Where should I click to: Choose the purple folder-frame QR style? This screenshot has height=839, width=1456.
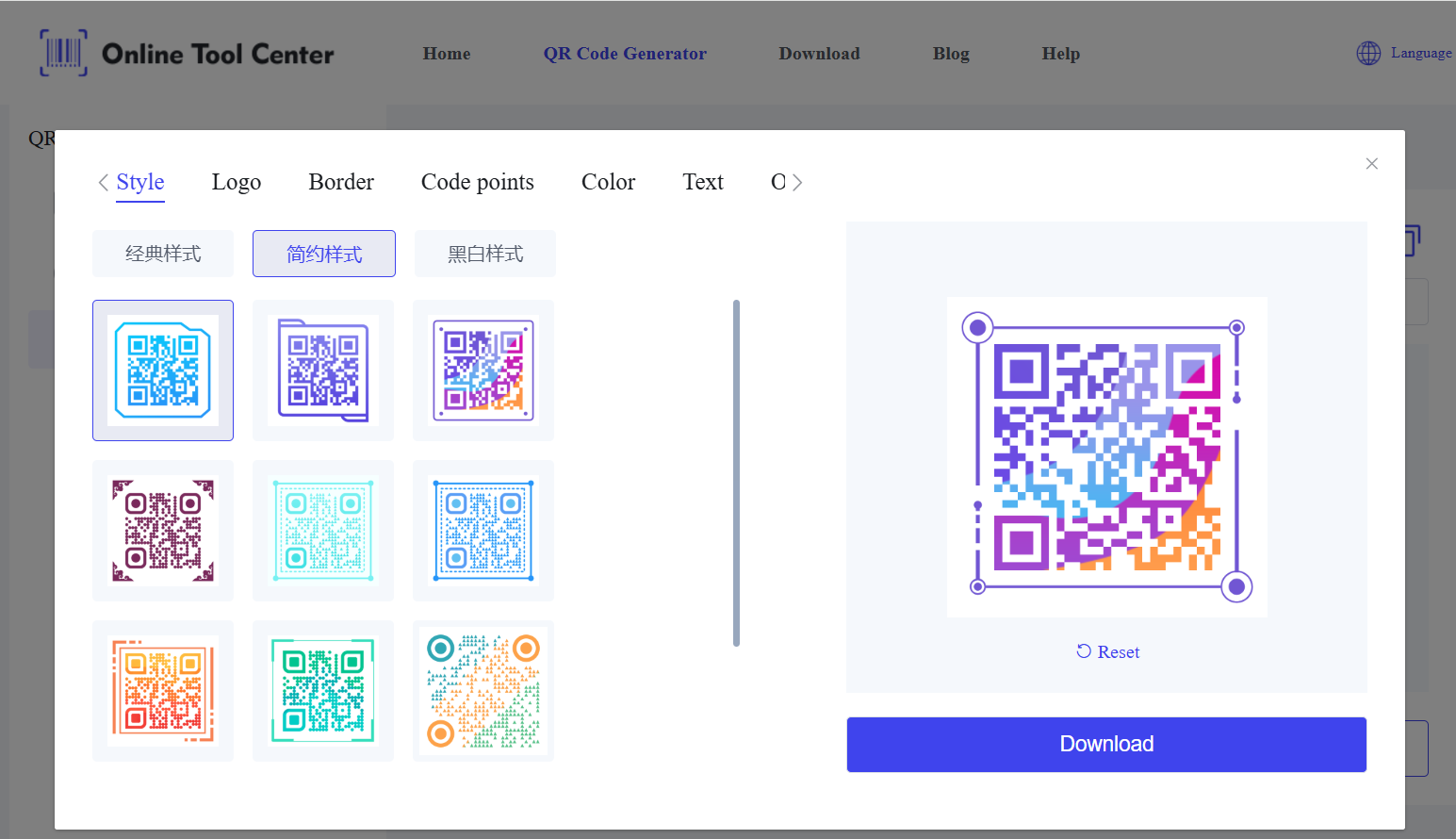pyautogui.click(x=323, y=370)
